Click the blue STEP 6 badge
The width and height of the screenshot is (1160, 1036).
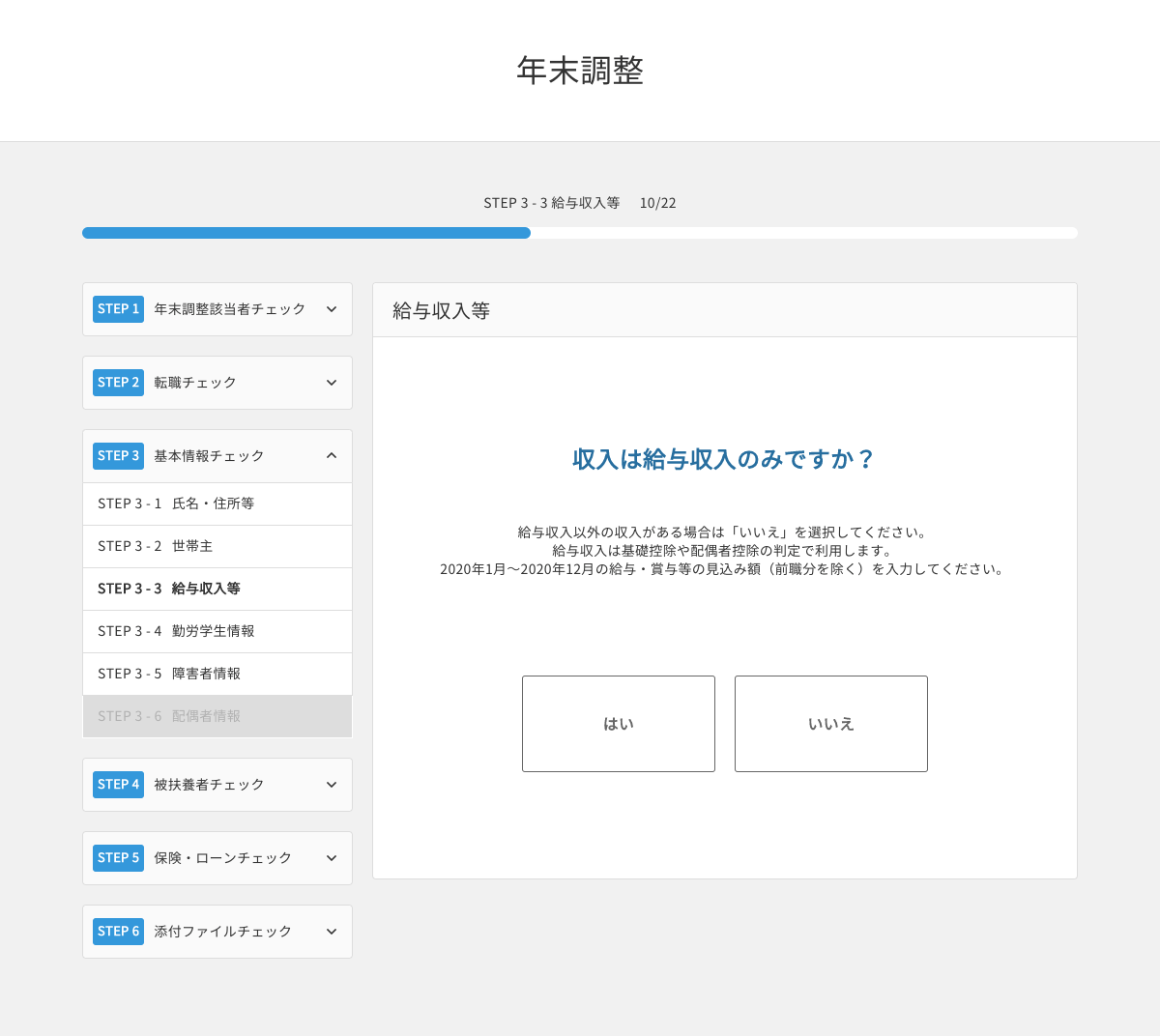coord(118,932)
